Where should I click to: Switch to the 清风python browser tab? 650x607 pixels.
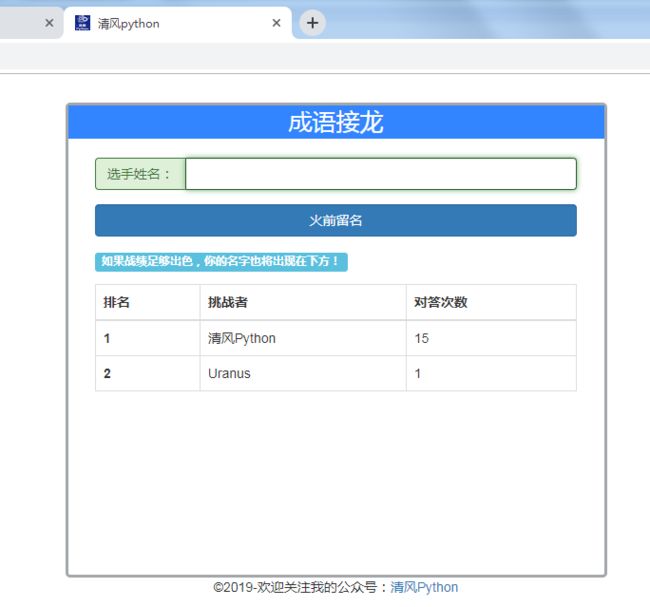coord(177,23)
